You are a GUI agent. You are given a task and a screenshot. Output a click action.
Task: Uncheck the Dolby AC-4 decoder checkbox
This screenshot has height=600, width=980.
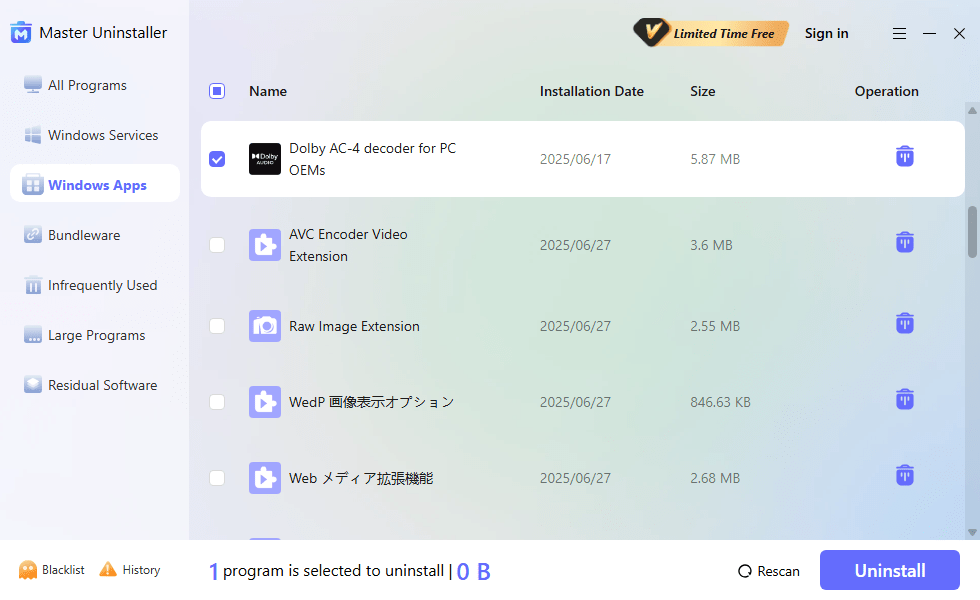coord(217,159)
